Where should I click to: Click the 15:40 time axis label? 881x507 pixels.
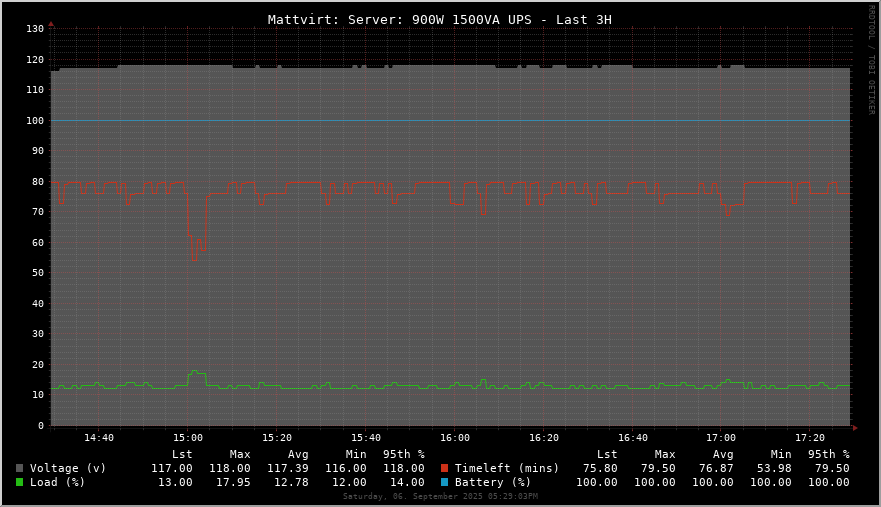366,438
